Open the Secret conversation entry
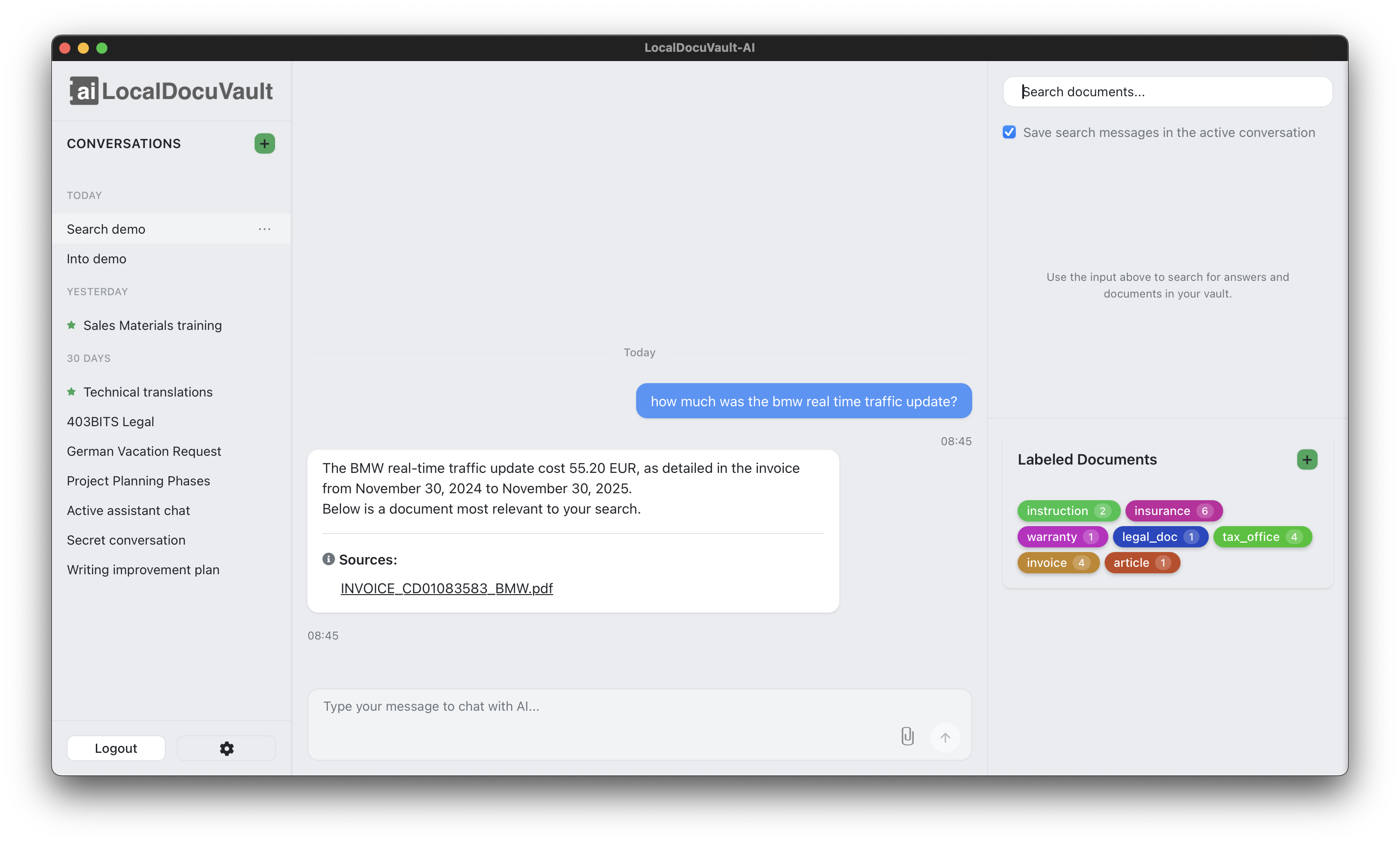This screenshot has width=1400, height=844. click(171, 540)
